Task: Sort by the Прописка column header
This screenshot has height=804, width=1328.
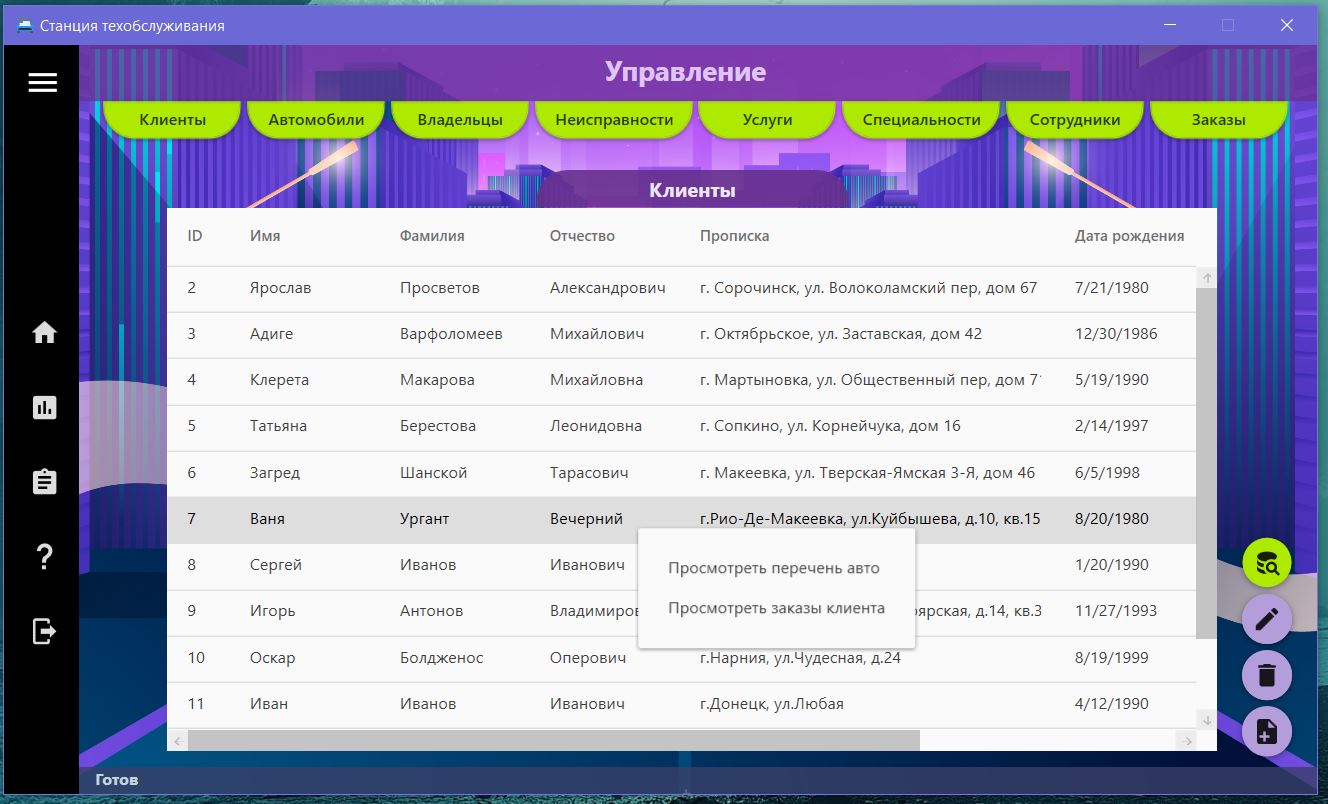Action: click(x=734, y=236)
